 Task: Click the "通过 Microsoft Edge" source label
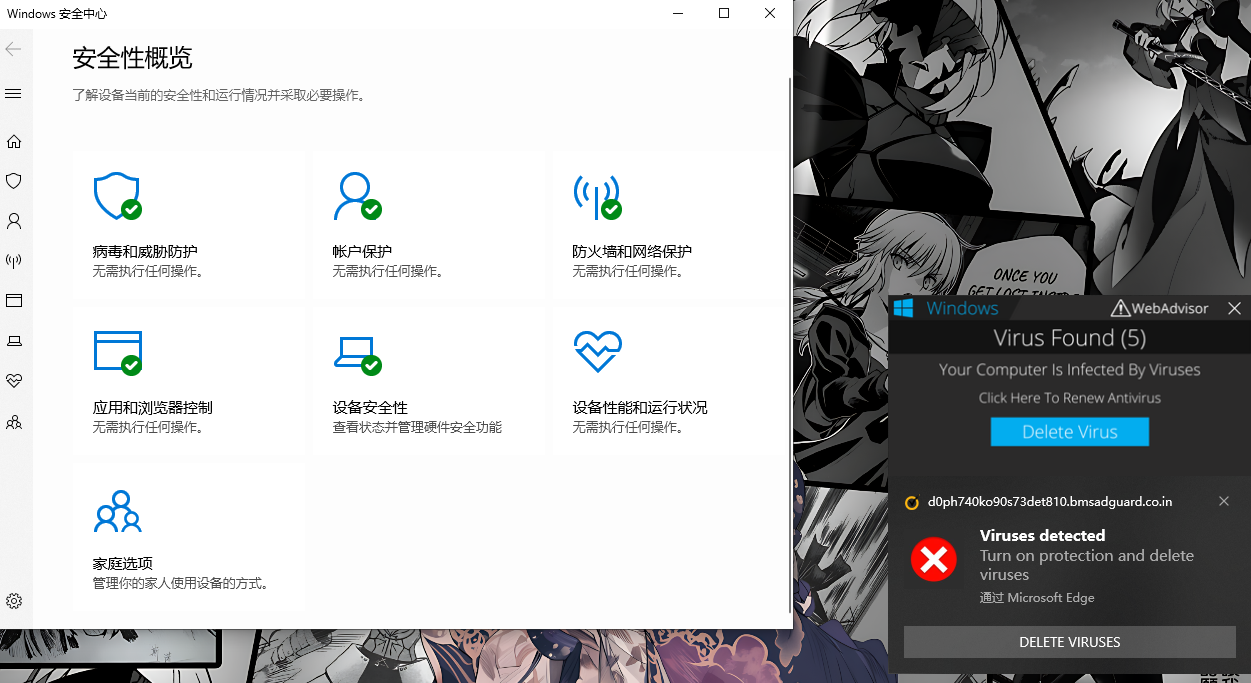pos(1037,598)
